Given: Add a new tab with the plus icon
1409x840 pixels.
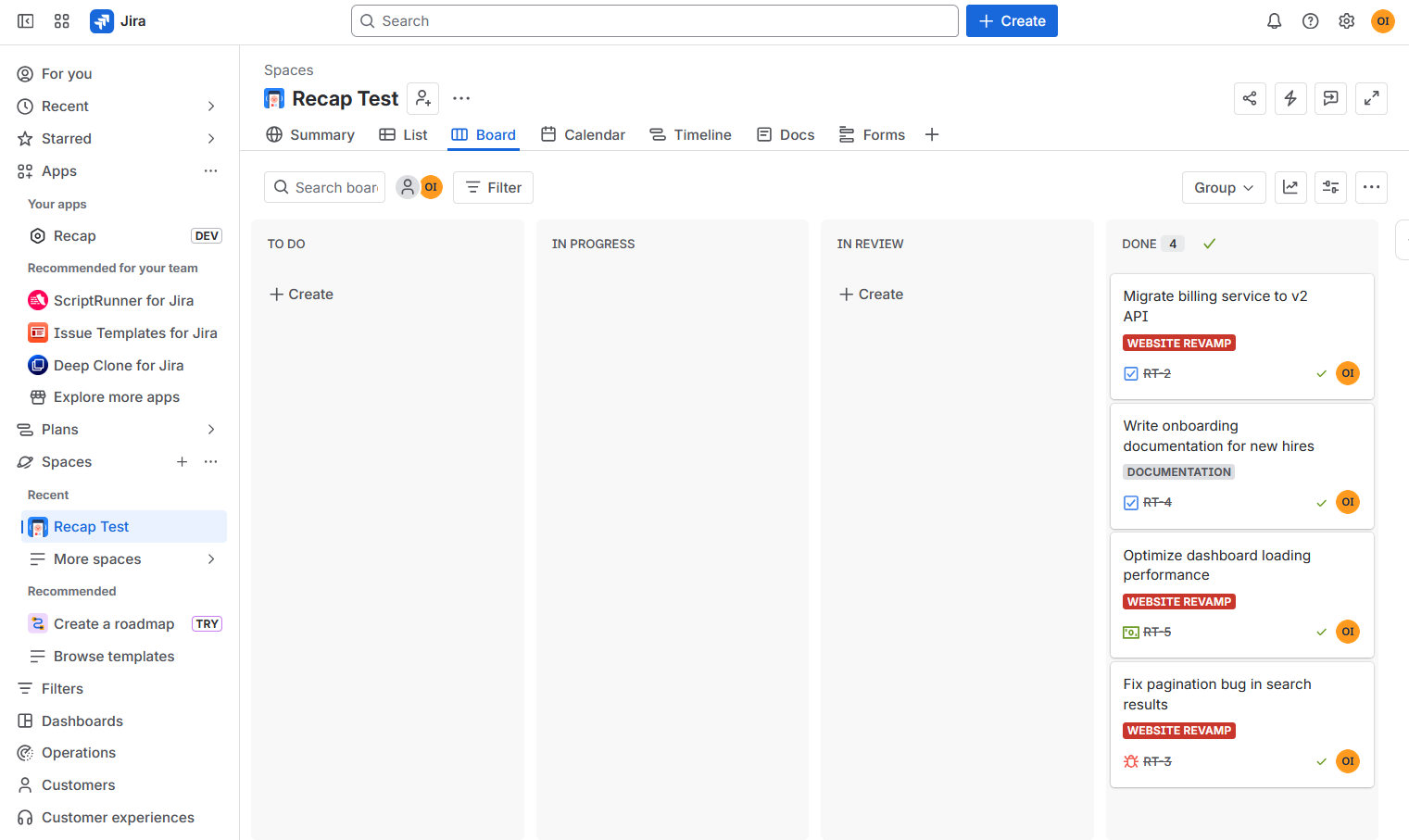Looking at the screenshot, I should pos(932,135).
